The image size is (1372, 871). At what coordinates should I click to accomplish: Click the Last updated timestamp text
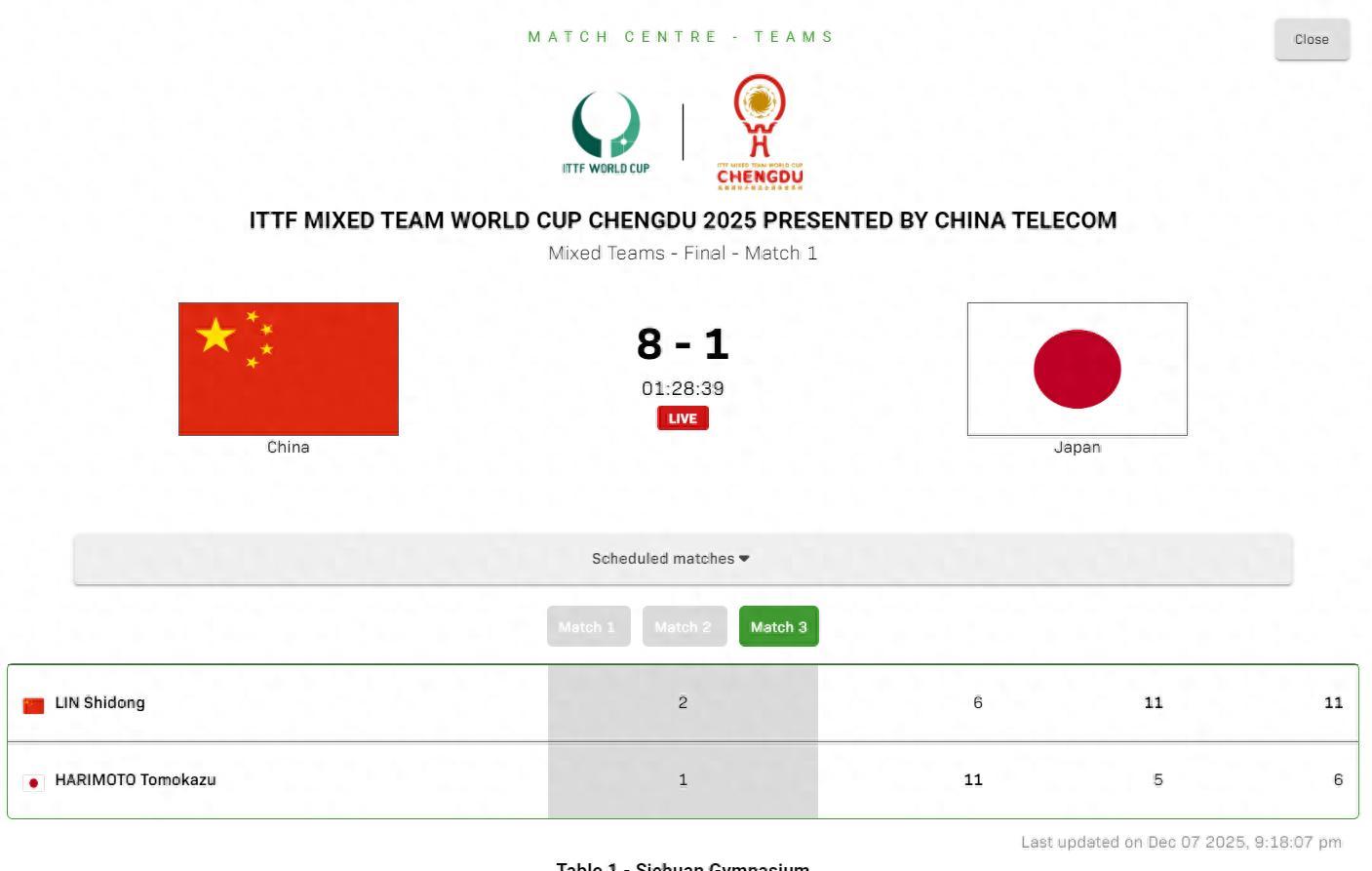point(1181,842)
